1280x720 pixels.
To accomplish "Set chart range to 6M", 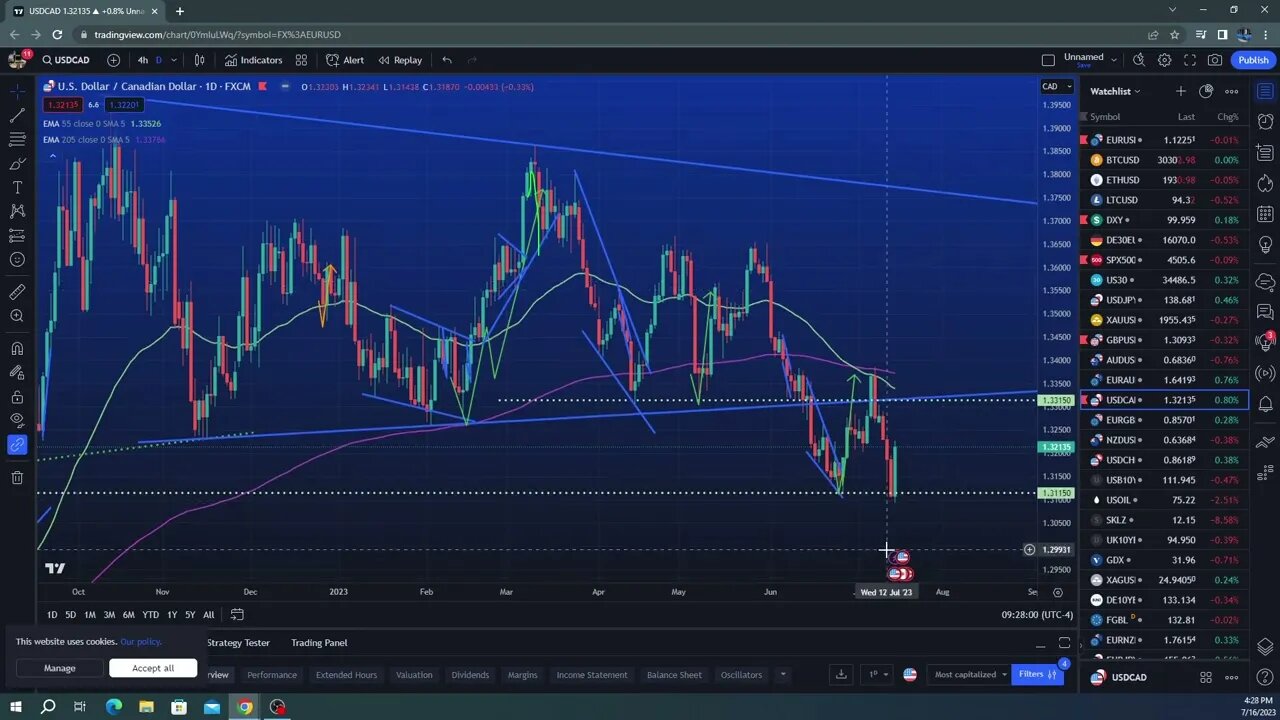I will (x=128, y=615).
